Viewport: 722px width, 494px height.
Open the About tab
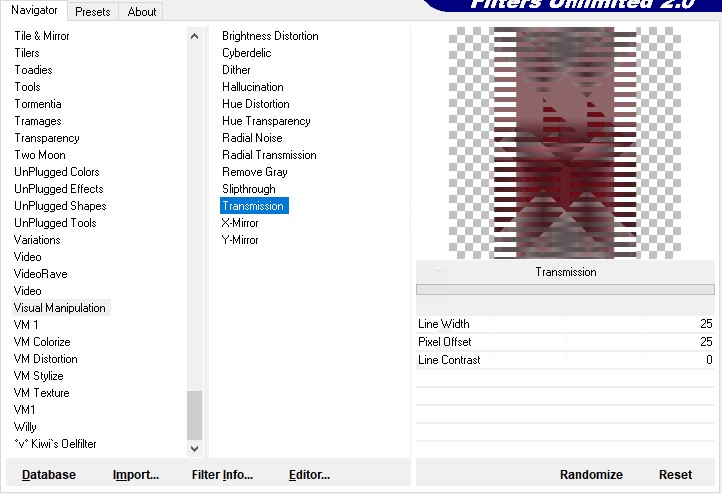141,12
